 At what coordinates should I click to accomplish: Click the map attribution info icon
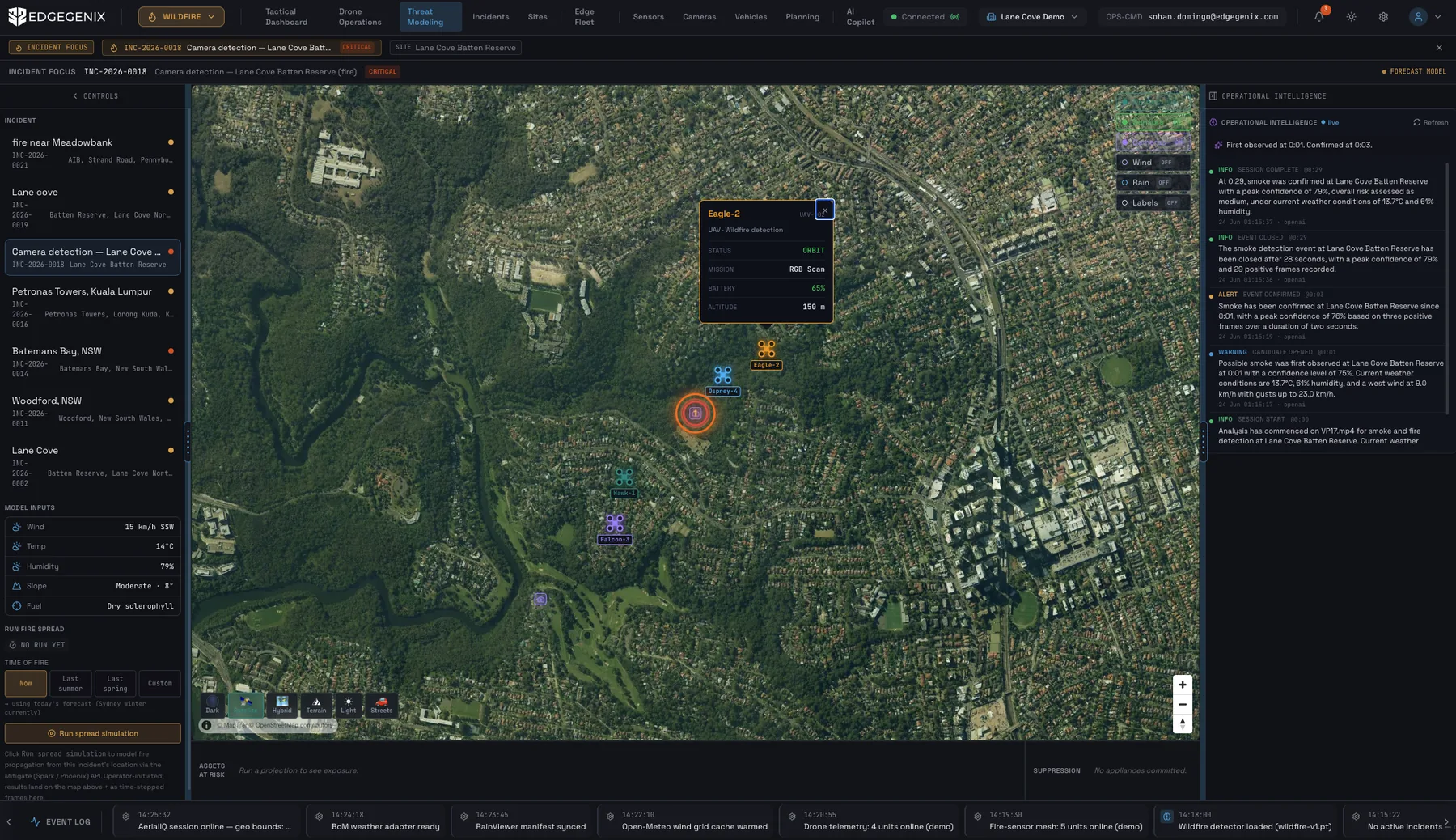[207, 726]
